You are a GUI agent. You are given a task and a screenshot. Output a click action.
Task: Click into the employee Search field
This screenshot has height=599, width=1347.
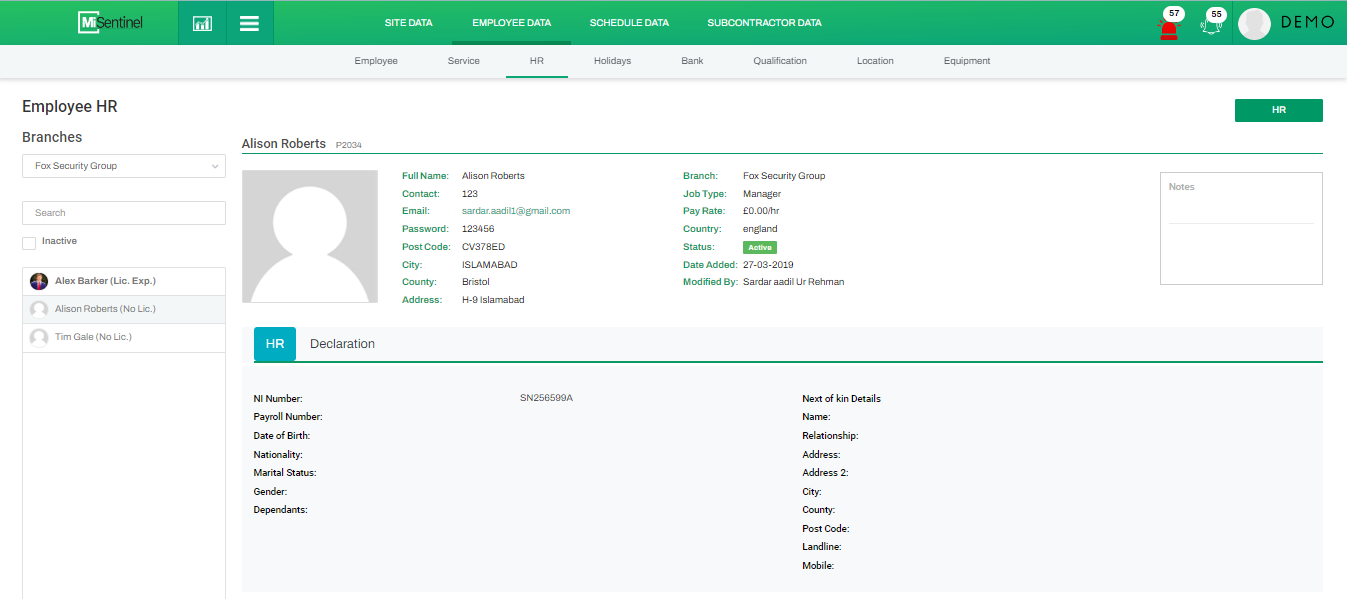[124, 213]
